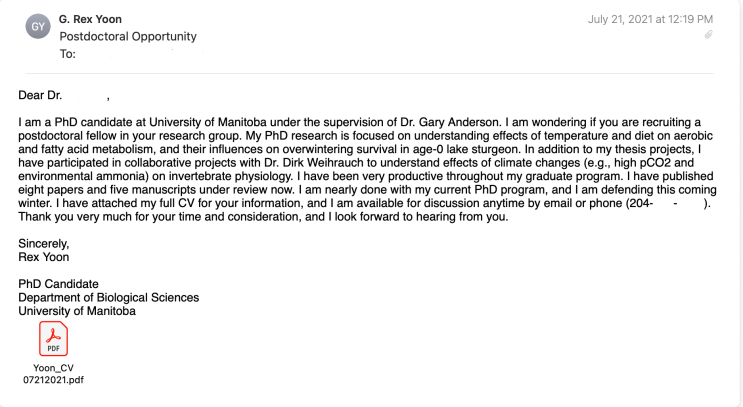Click the GY sender avatar
The image size is (743, 407).
[37, 28]
